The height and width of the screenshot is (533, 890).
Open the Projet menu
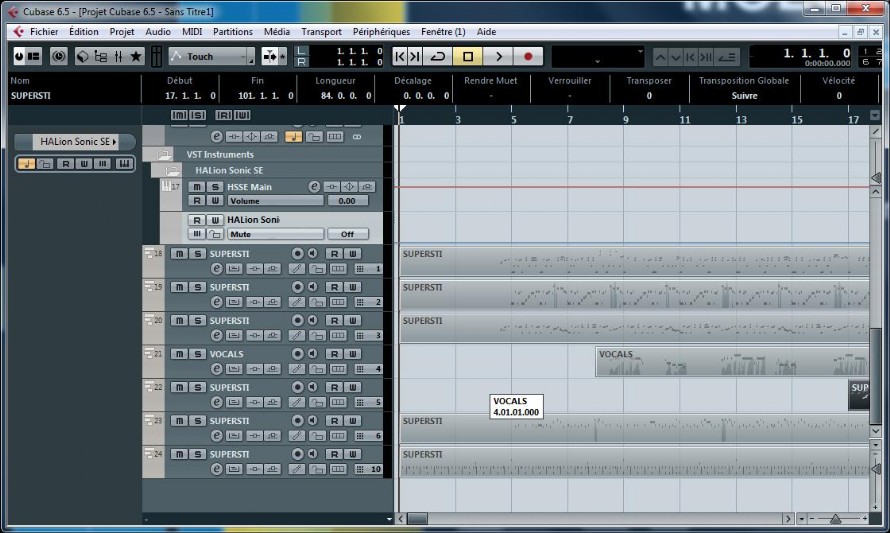(x=121, y=32)
